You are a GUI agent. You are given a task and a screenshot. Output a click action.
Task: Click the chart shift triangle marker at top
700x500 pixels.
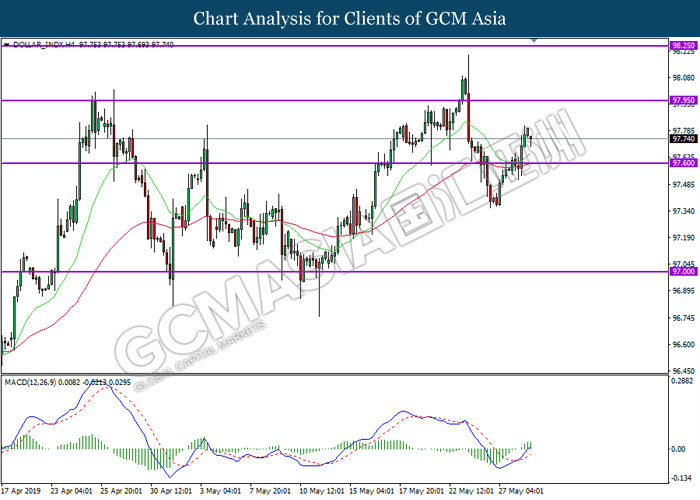(x=534, y=41)
